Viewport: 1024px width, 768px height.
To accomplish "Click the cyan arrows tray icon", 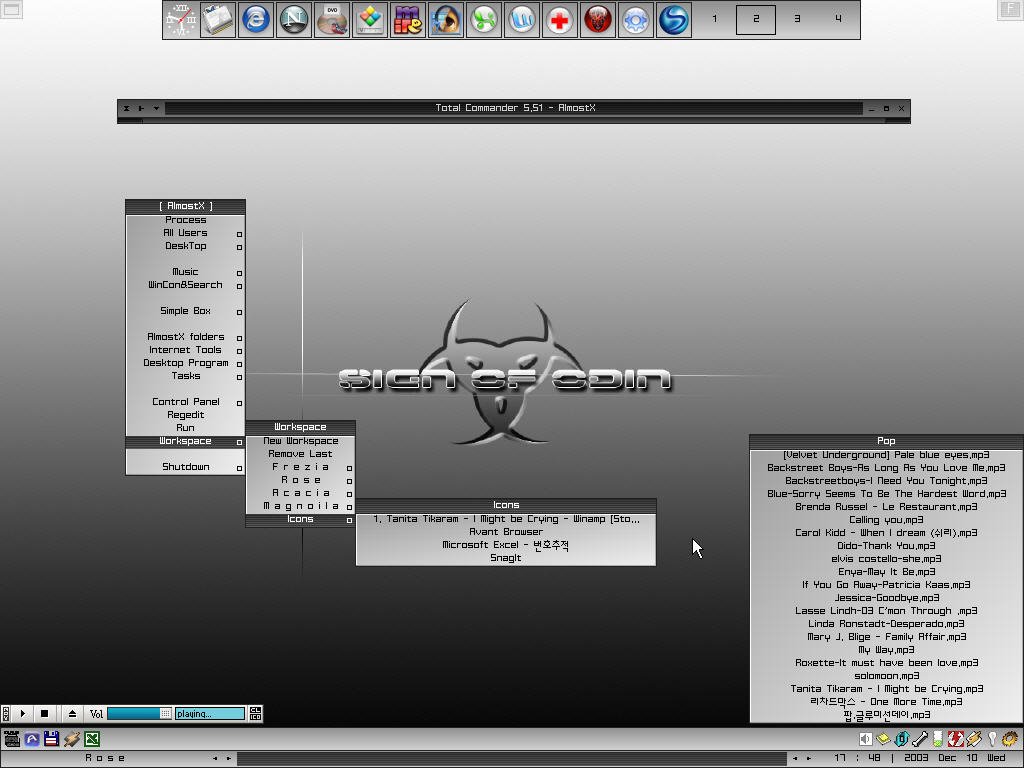I will point(902,739).
